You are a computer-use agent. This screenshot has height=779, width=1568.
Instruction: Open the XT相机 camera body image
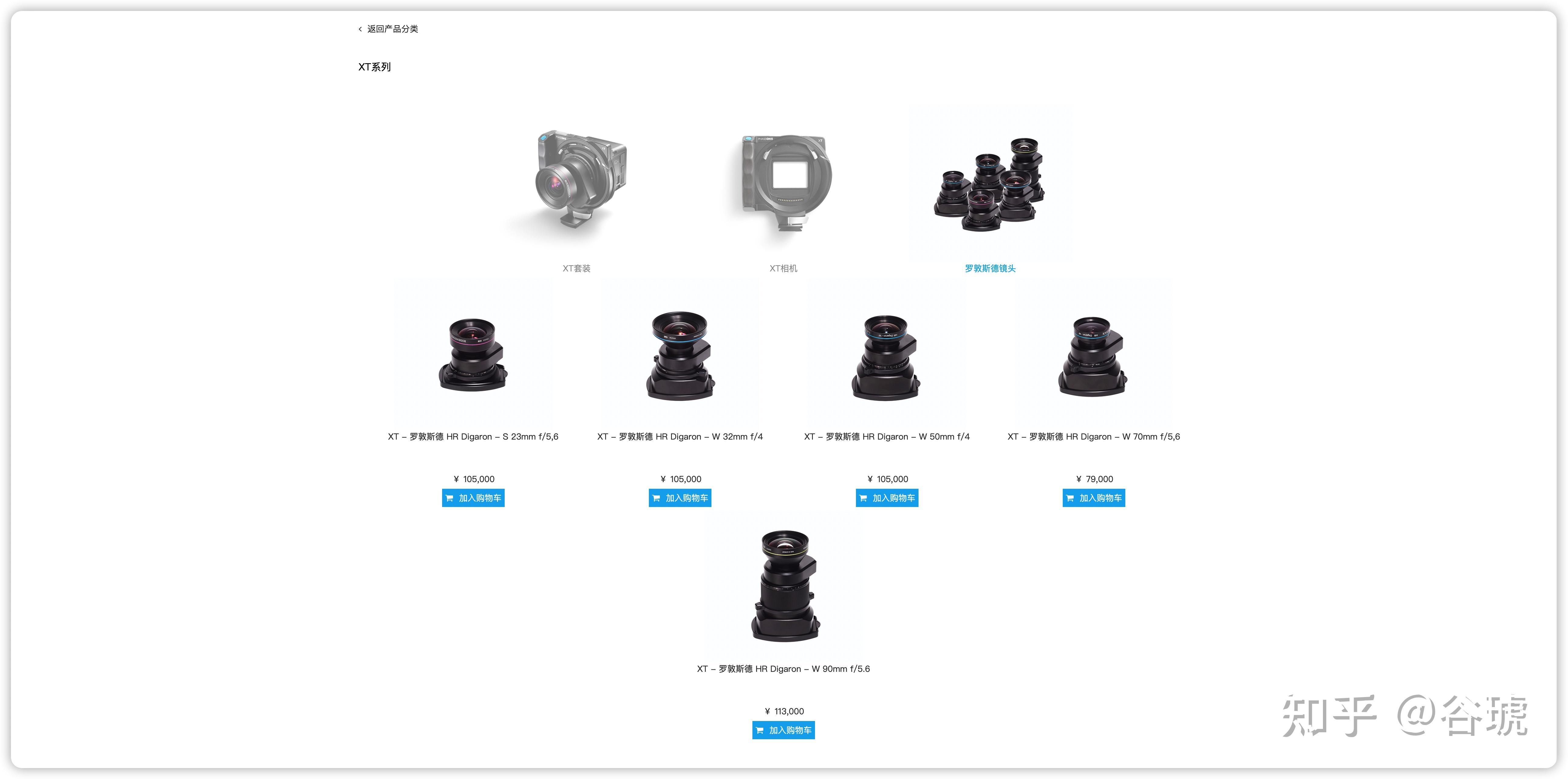pos(783,182)
